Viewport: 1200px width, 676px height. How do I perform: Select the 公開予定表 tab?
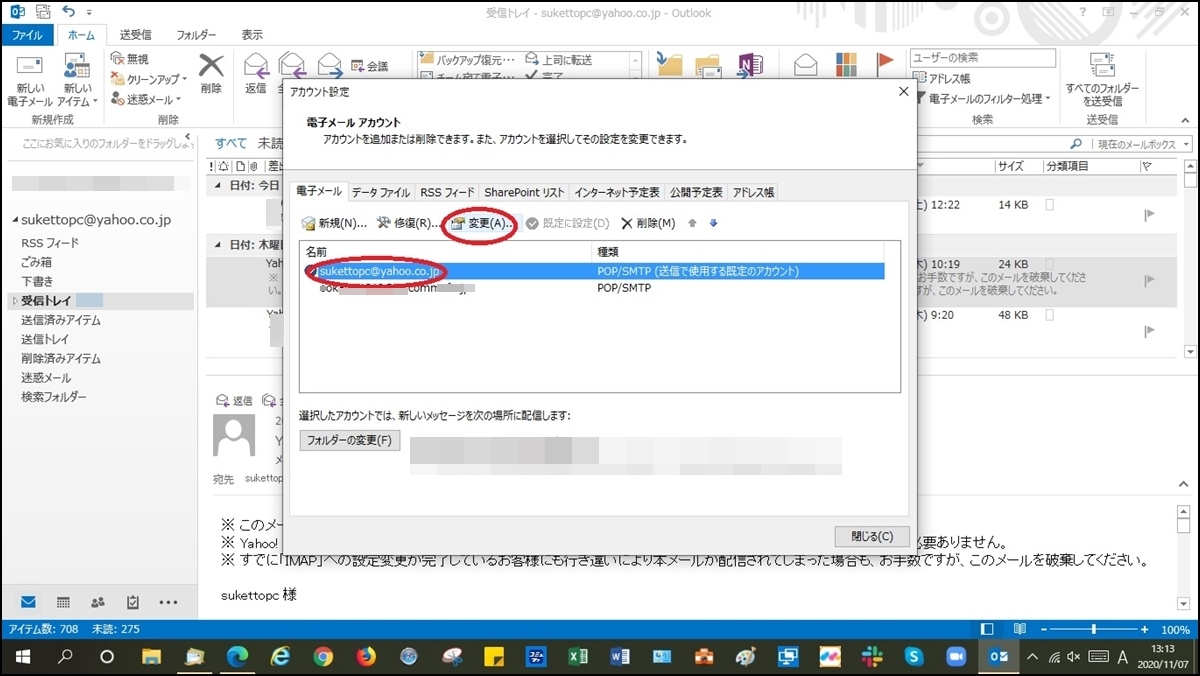point(696,192)
